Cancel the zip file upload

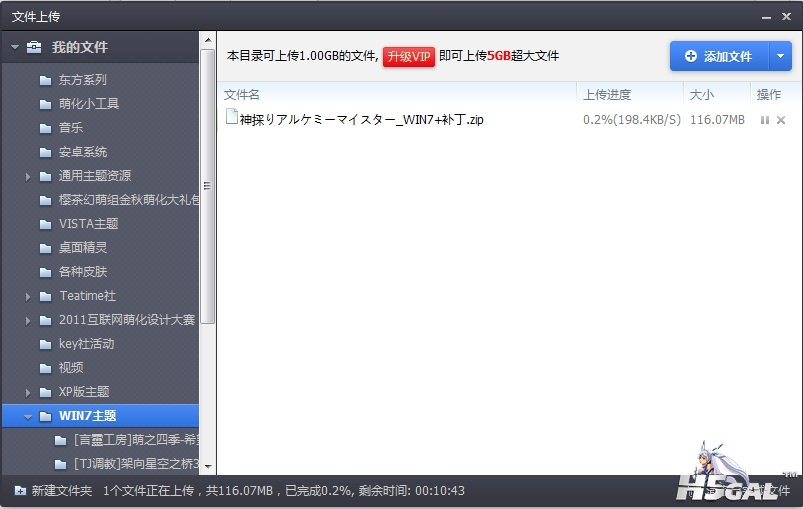[x=781, y=120]
